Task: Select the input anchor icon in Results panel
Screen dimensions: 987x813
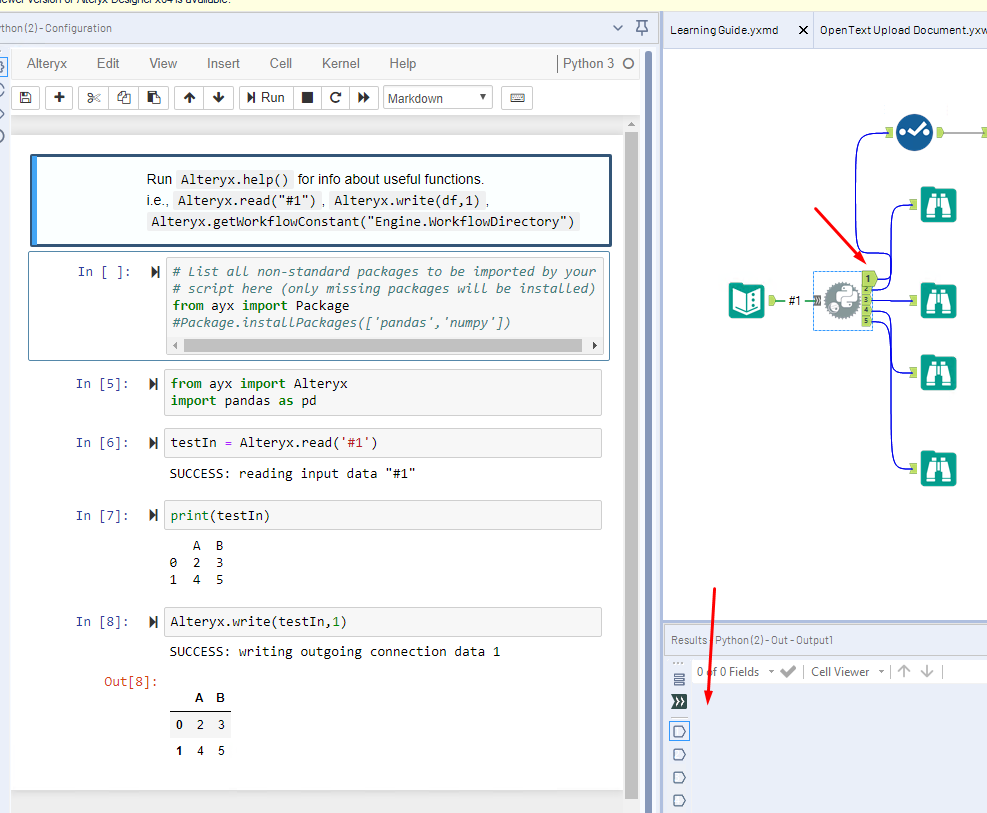Action: pyautogui.click(x=679, y=702)
